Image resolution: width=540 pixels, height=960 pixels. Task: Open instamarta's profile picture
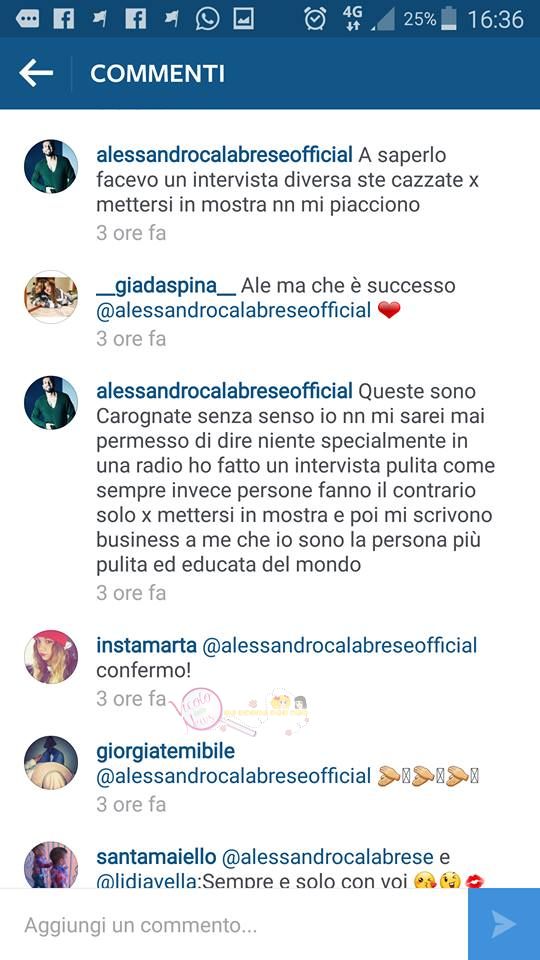point(51,657)
